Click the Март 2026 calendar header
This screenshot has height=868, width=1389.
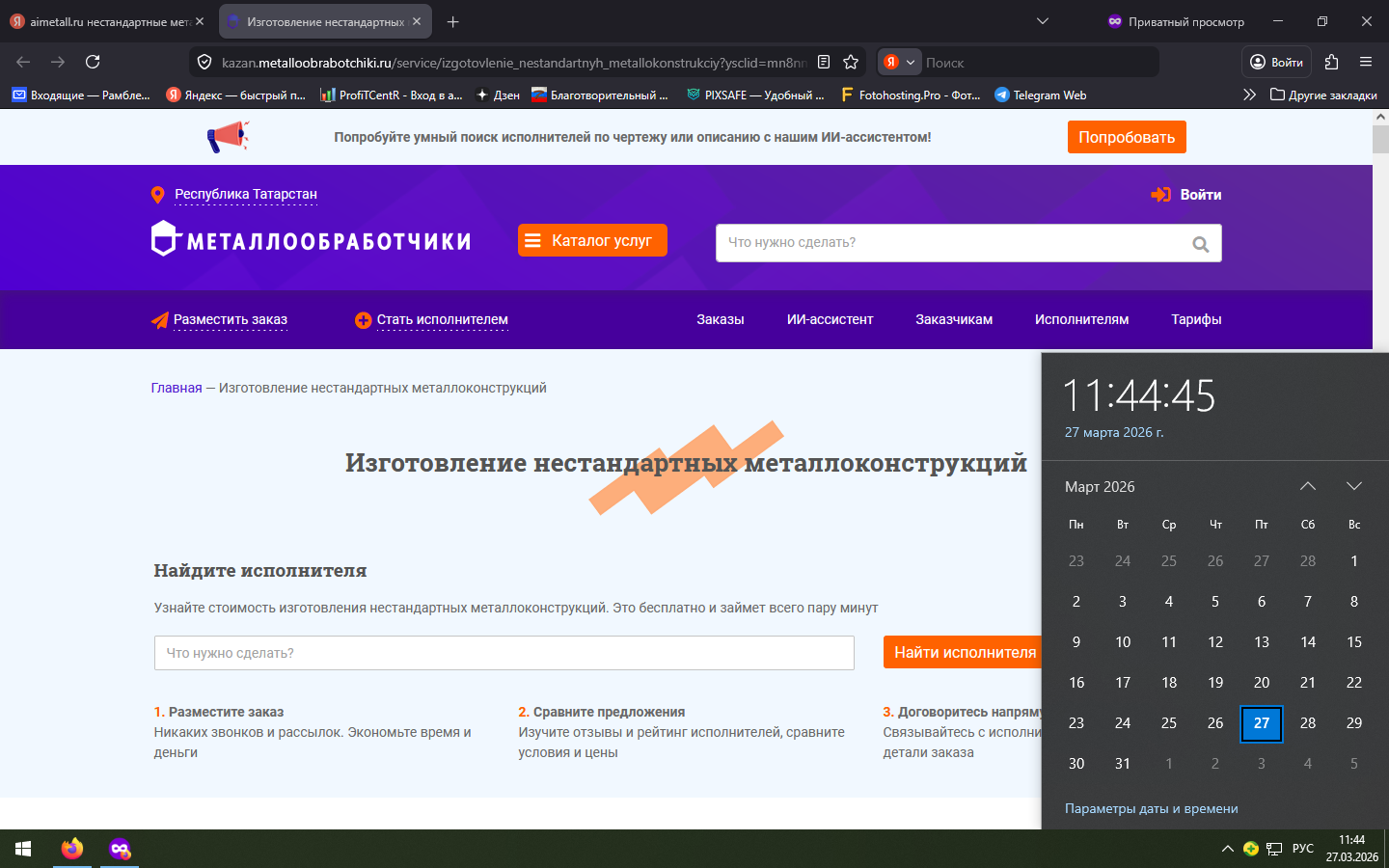click(1100, 487)
